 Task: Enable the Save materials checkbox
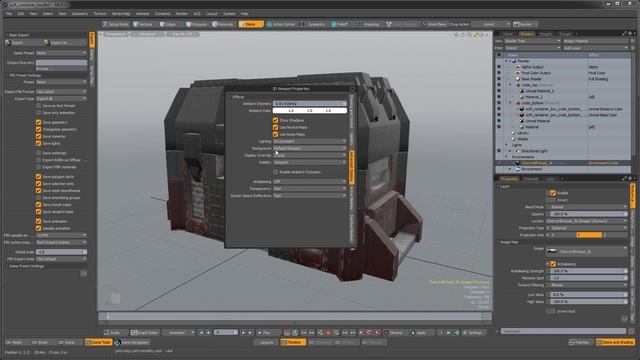[x=38, y=153]
